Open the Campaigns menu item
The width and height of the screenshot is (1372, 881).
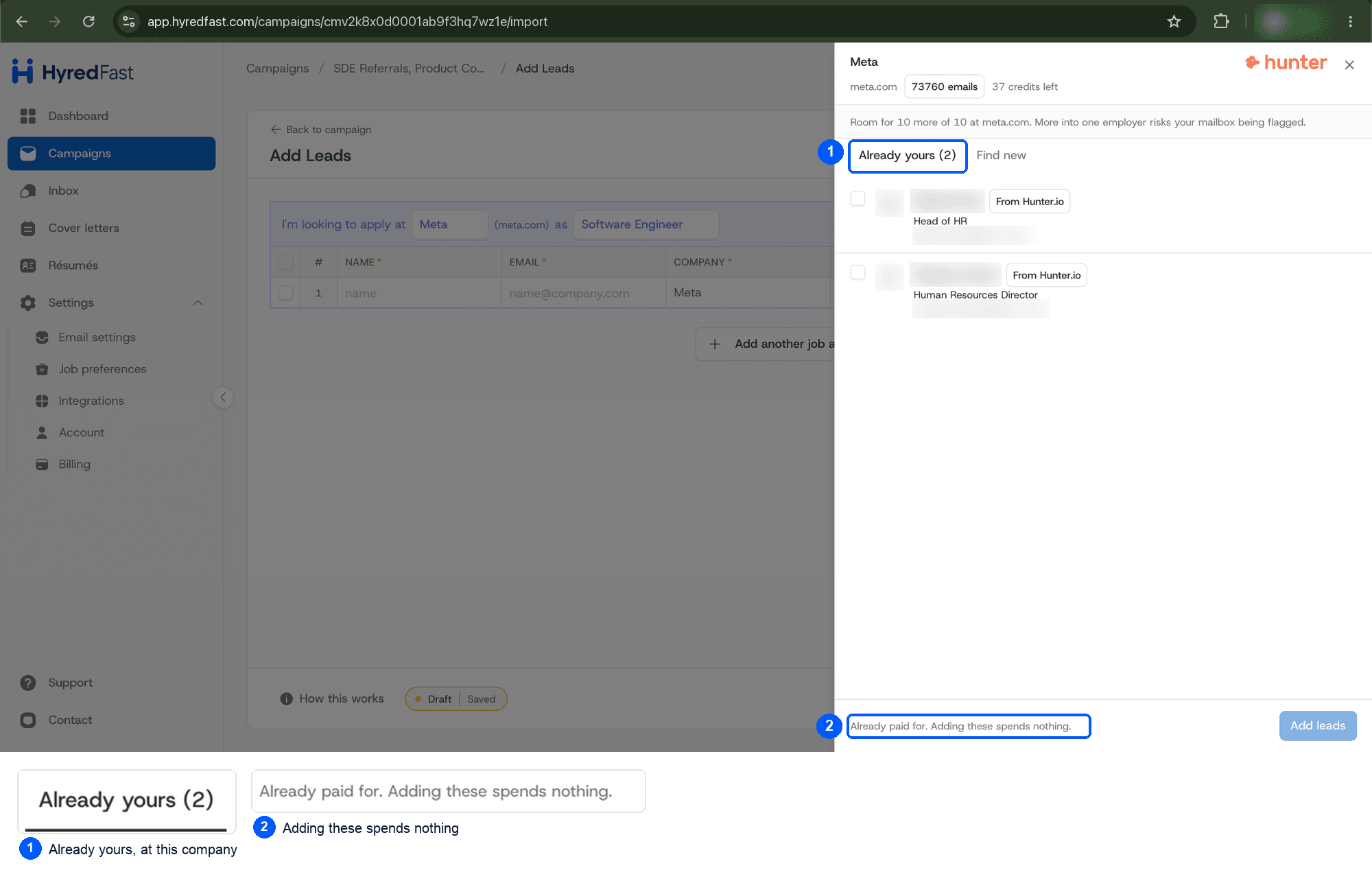coord(112,154)
